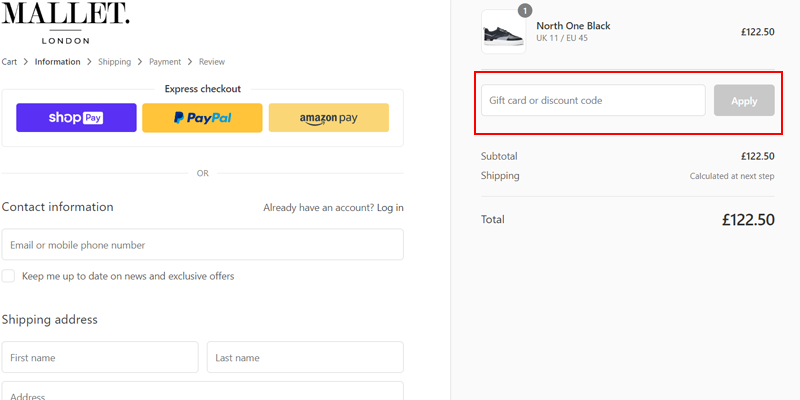Focus the Email or mobile phone number field
The image size is (800, 400).
point(203,244)
